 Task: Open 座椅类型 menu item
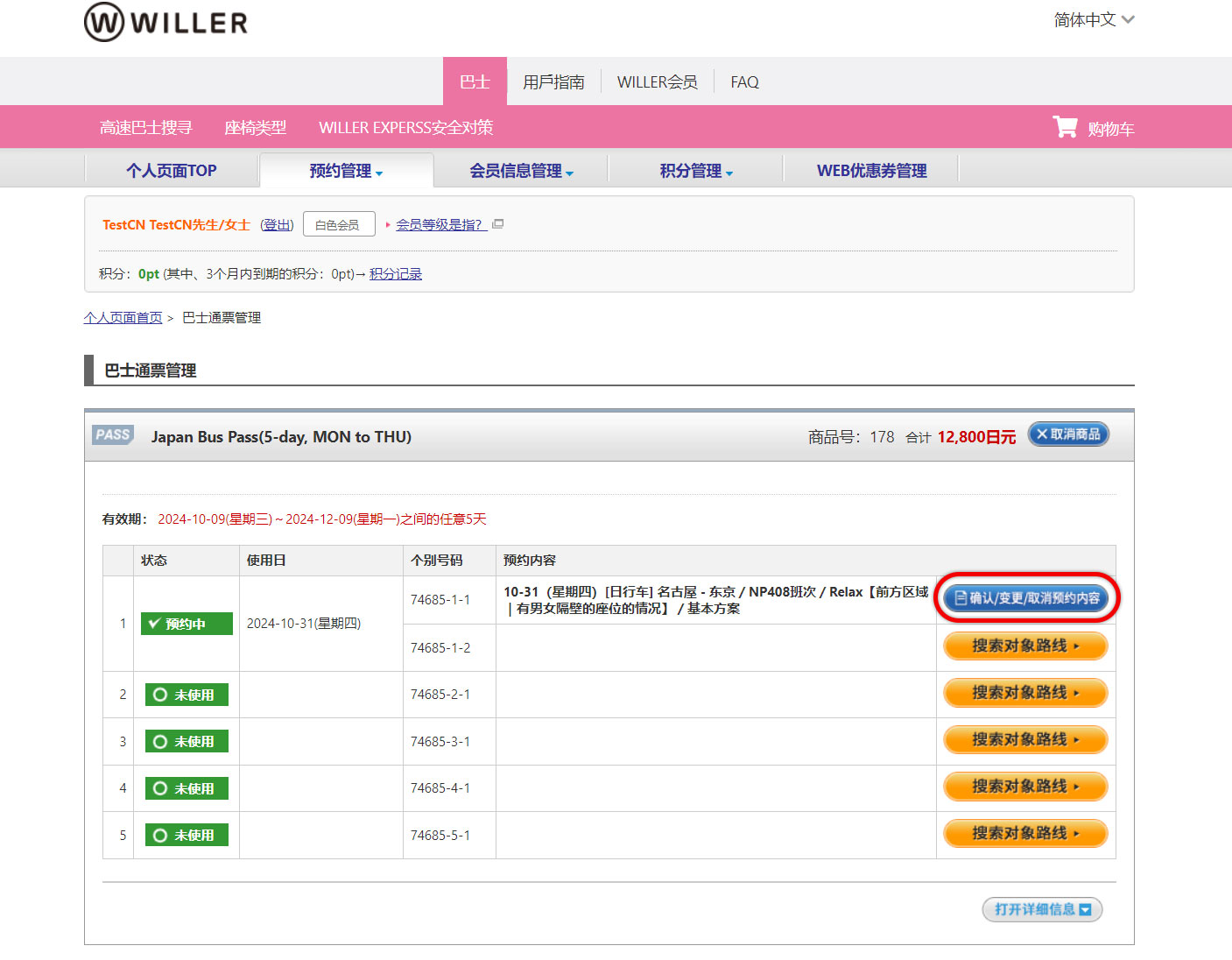[255, 127]
